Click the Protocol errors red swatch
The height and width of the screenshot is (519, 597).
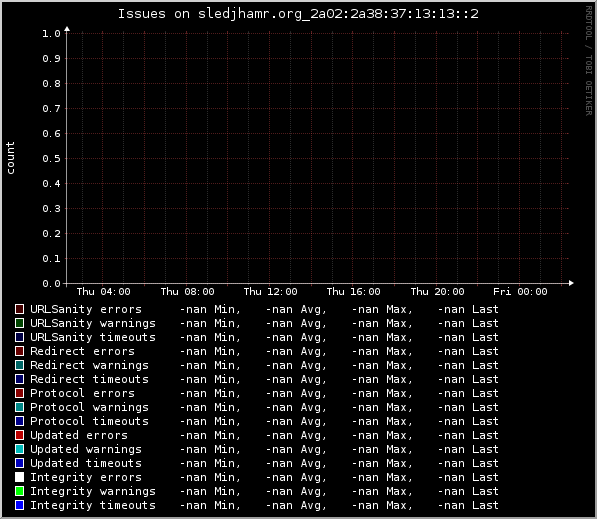(19, 393)
